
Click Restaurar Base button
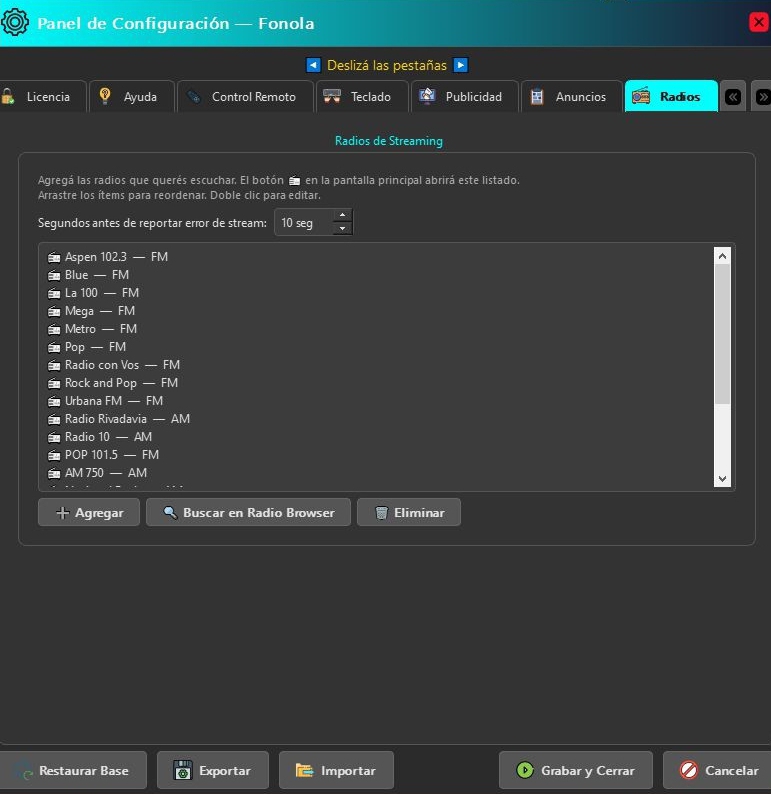72,770
